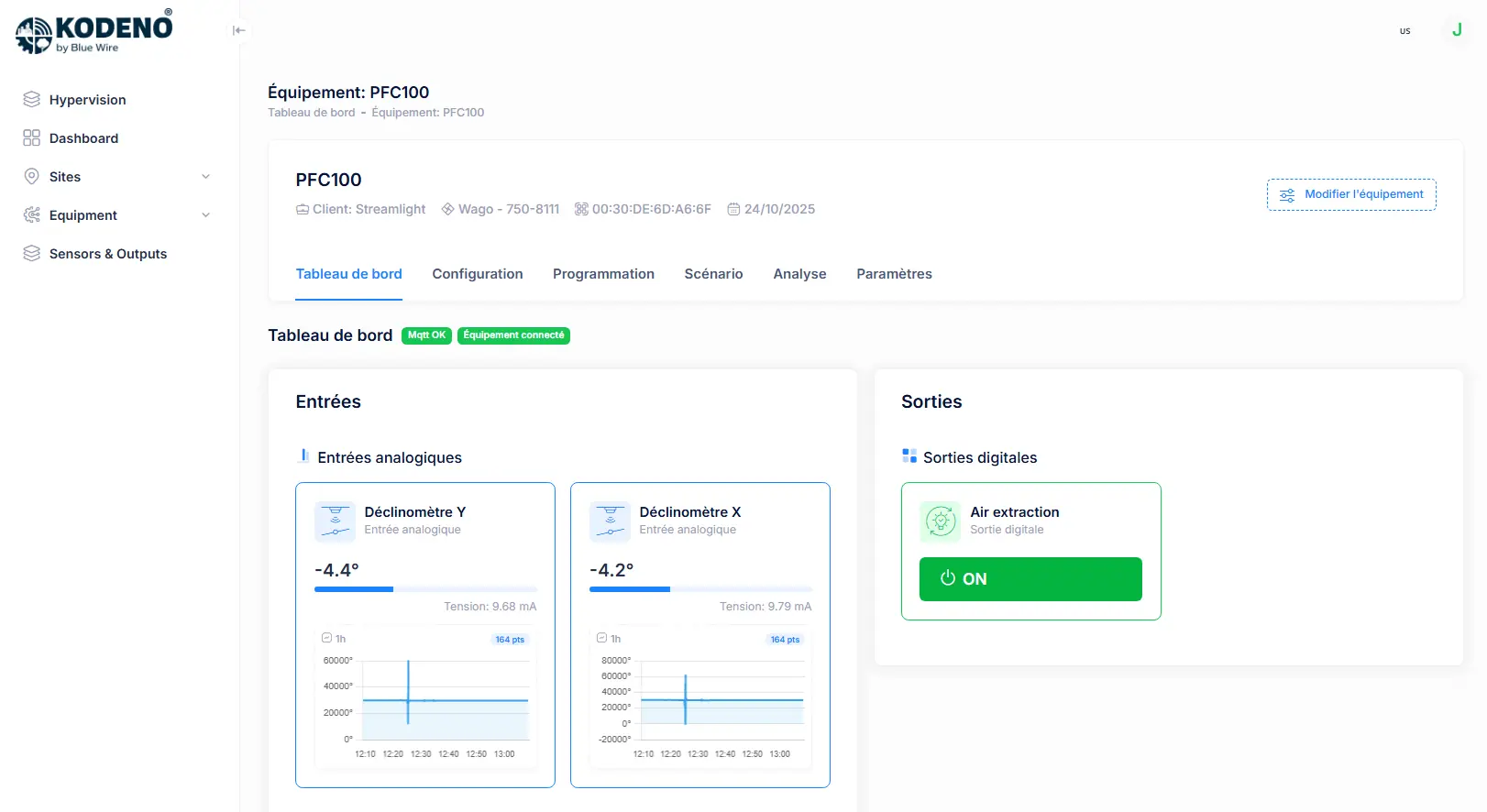The width and height of the screenshot is (1487, 812).
Task: Click the Hypervision stack icon in sidebar
Action: click(32, 99)
